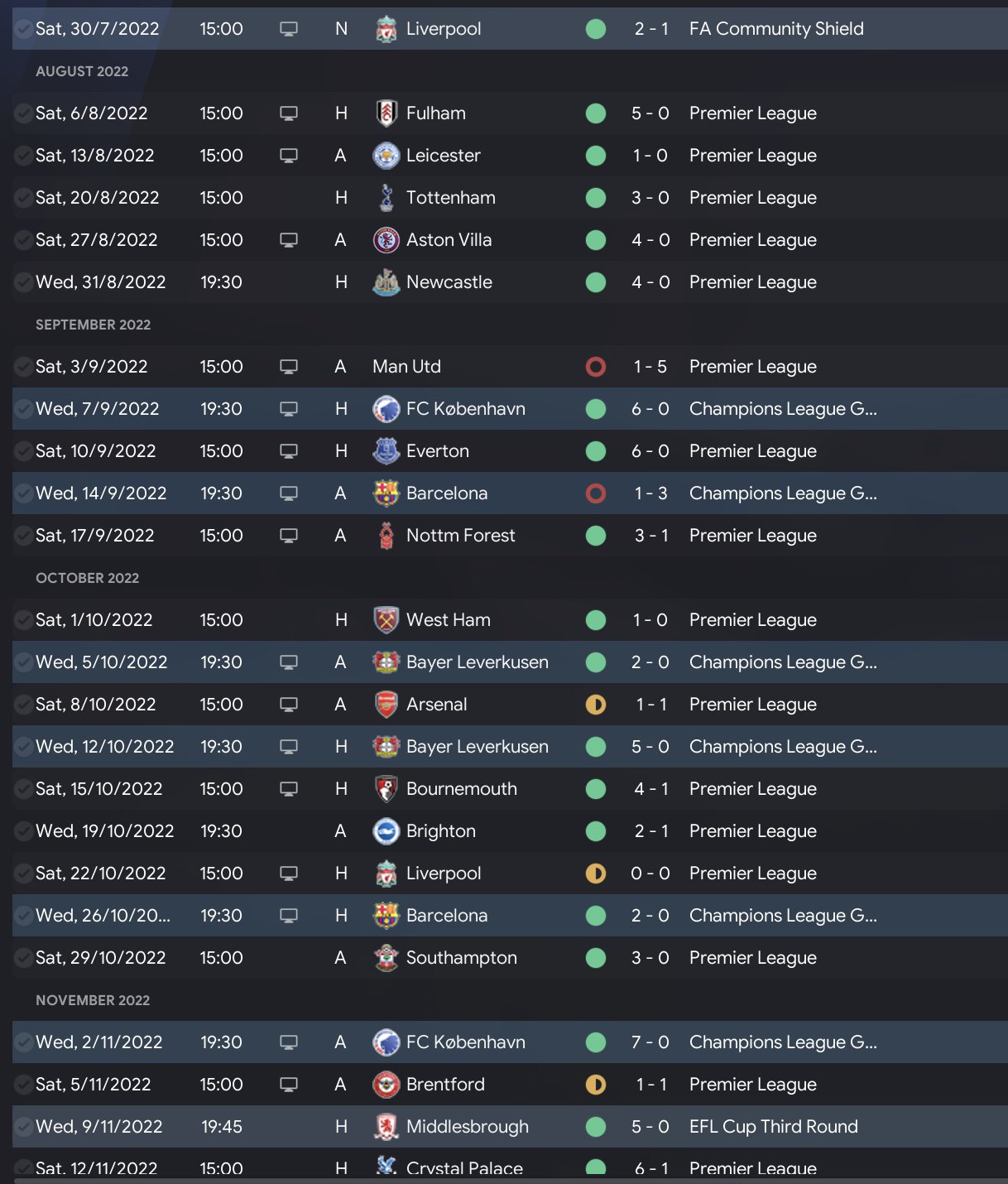This screenshot has height=1184, width=1008.
Task: Click the Everton club badge
Action: pos(386,451)
